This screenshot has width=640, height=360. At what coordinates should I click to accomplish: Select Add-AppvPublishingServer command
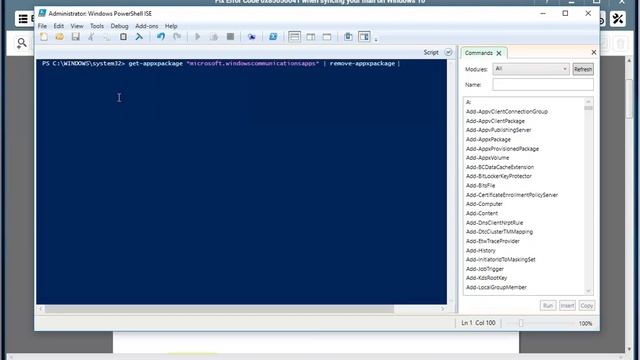(498, 130)
